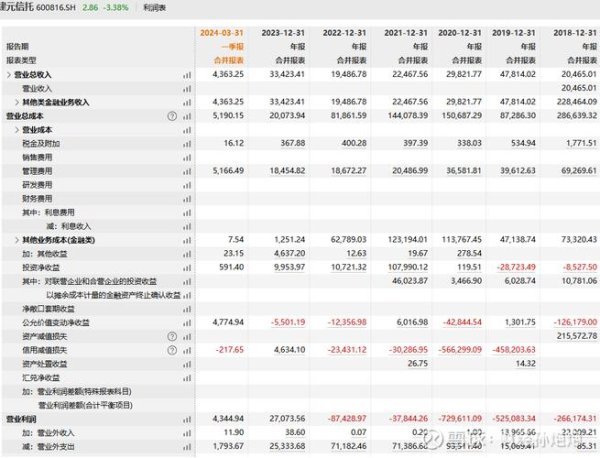Open chart icon for 减：营业外支出 row
The image size is (600, 458).
pos(187,447)
